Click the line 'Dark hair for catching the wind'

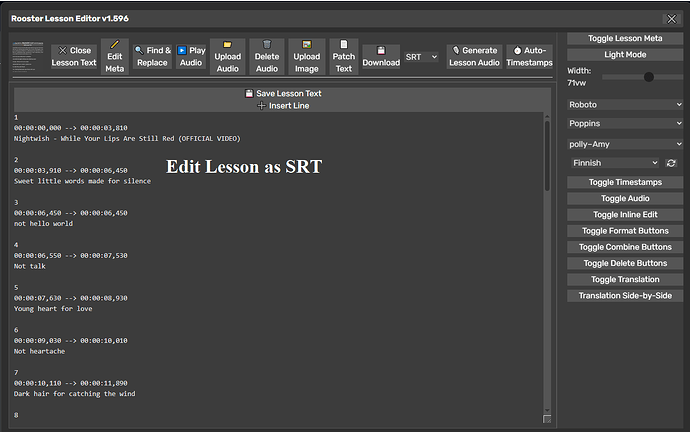[74, 394]
